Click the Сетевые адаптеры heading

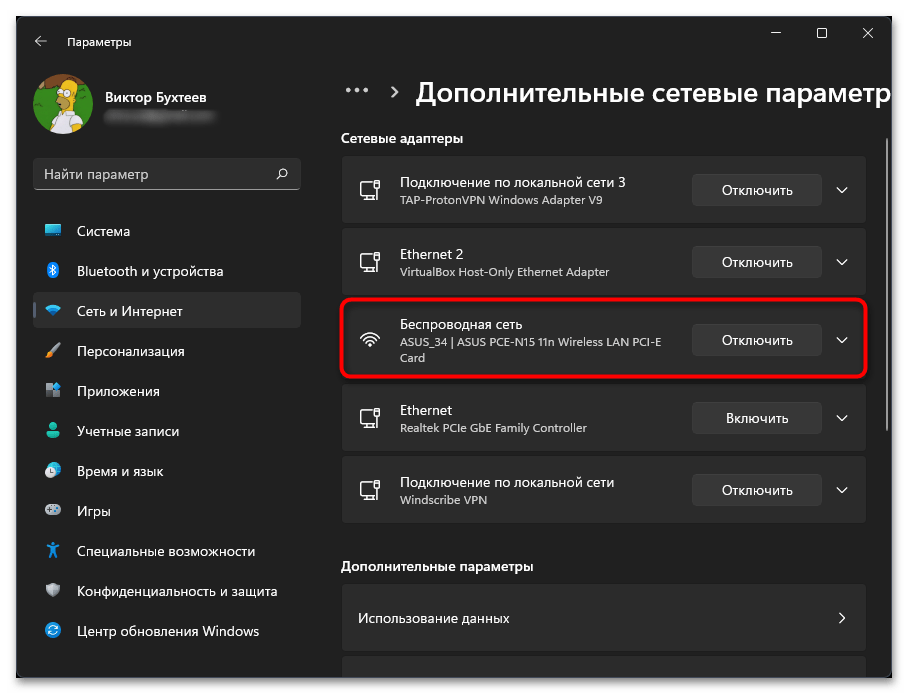tap(402, 138)
